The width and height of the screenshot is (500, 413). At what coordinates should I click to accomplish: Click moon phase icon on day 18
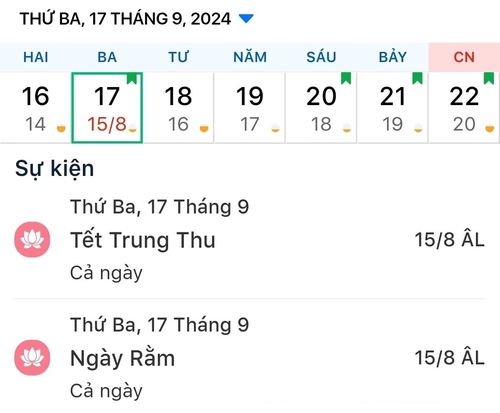204,128
